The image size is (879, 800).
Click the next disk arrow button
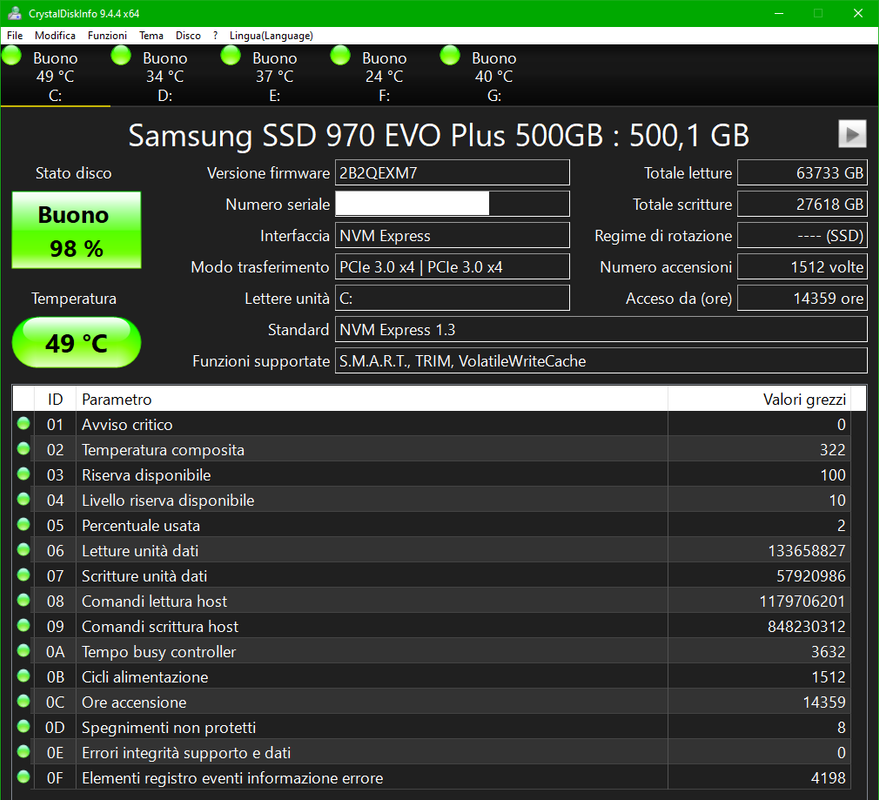tap(852, 134)
